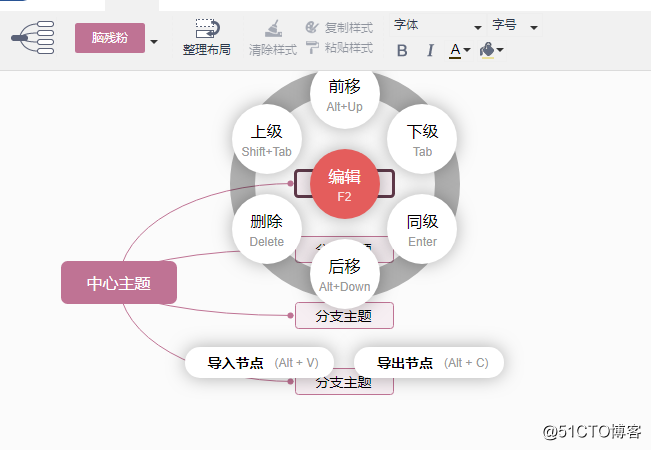Open the 字号 font size dropdown
651x450 pixels.
(515, 26)
